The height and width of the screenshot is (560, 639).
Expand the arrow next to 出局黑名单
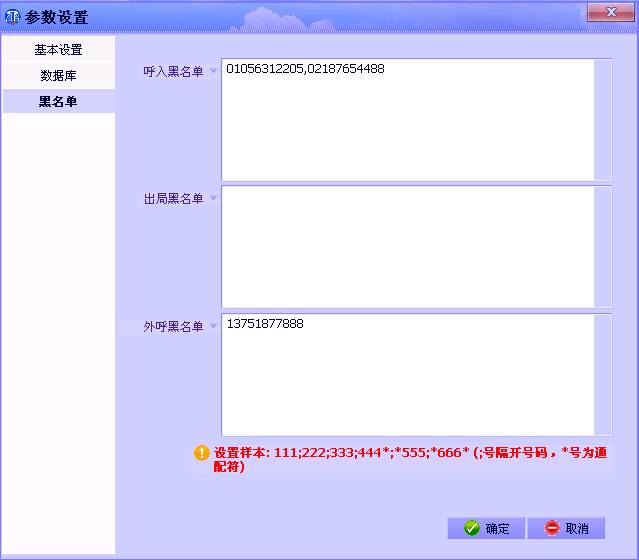[212, 199]
